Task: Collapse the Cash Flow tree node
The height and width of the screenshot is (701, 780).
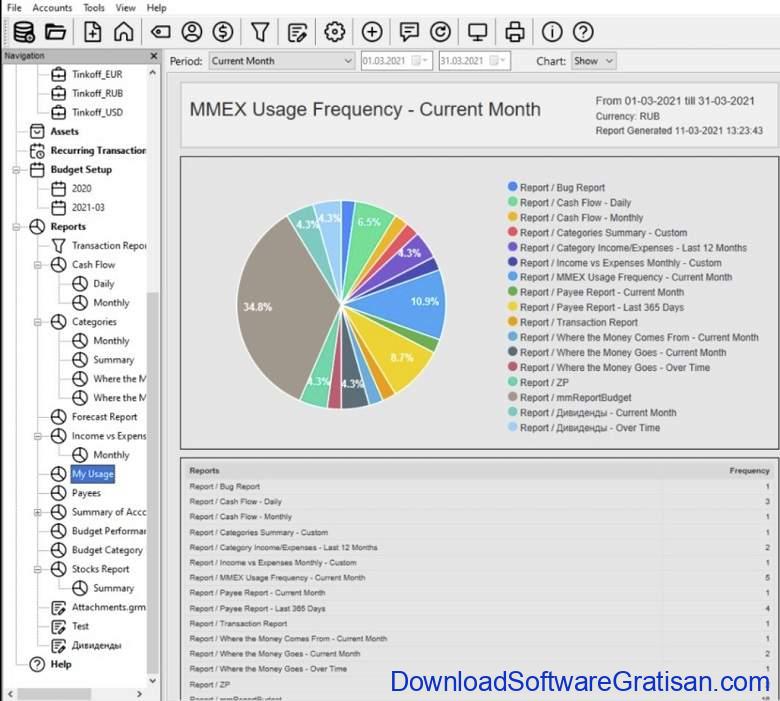Action: point(38,265)
